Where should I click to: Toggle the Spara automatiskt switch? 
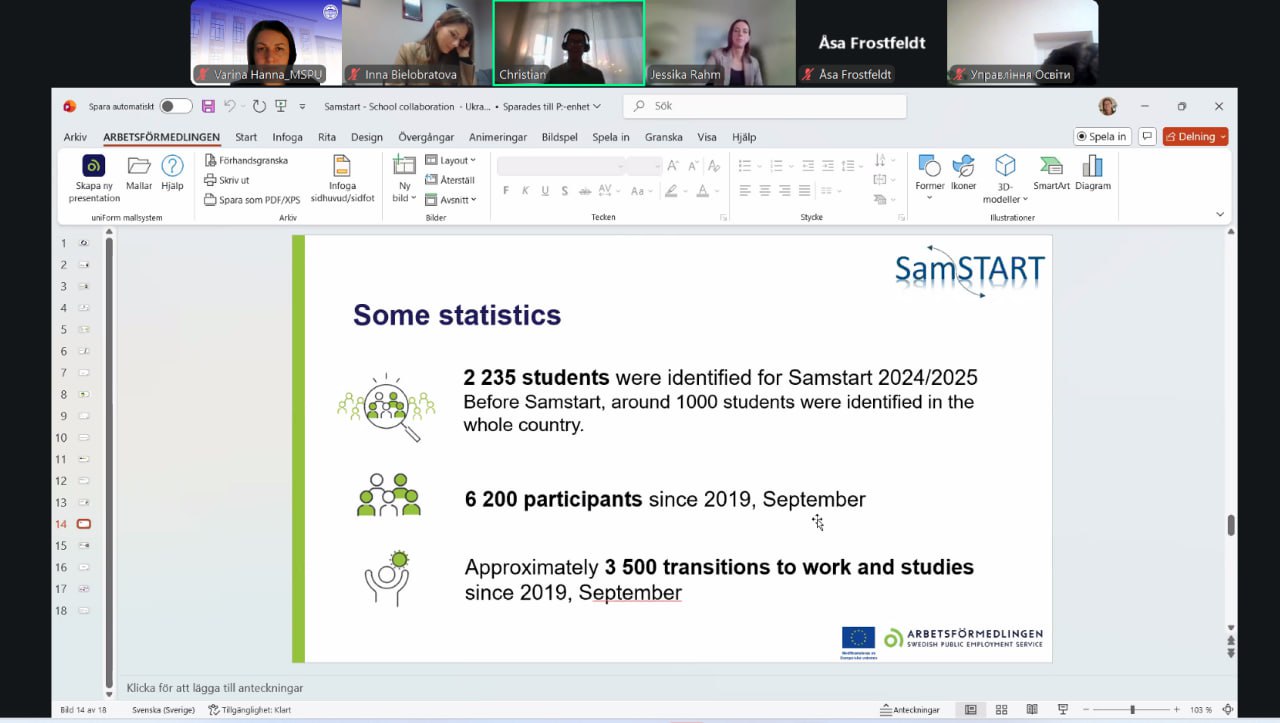click(x=175, y=106)
